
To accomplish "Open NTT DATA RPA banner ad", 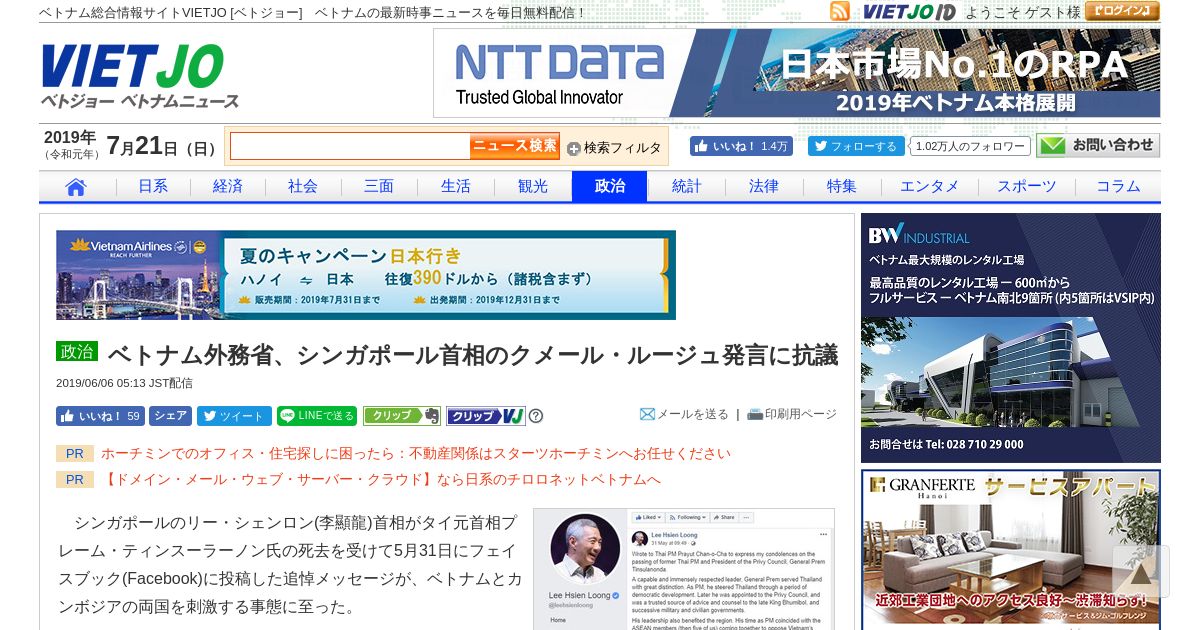I will pos(797,73).
